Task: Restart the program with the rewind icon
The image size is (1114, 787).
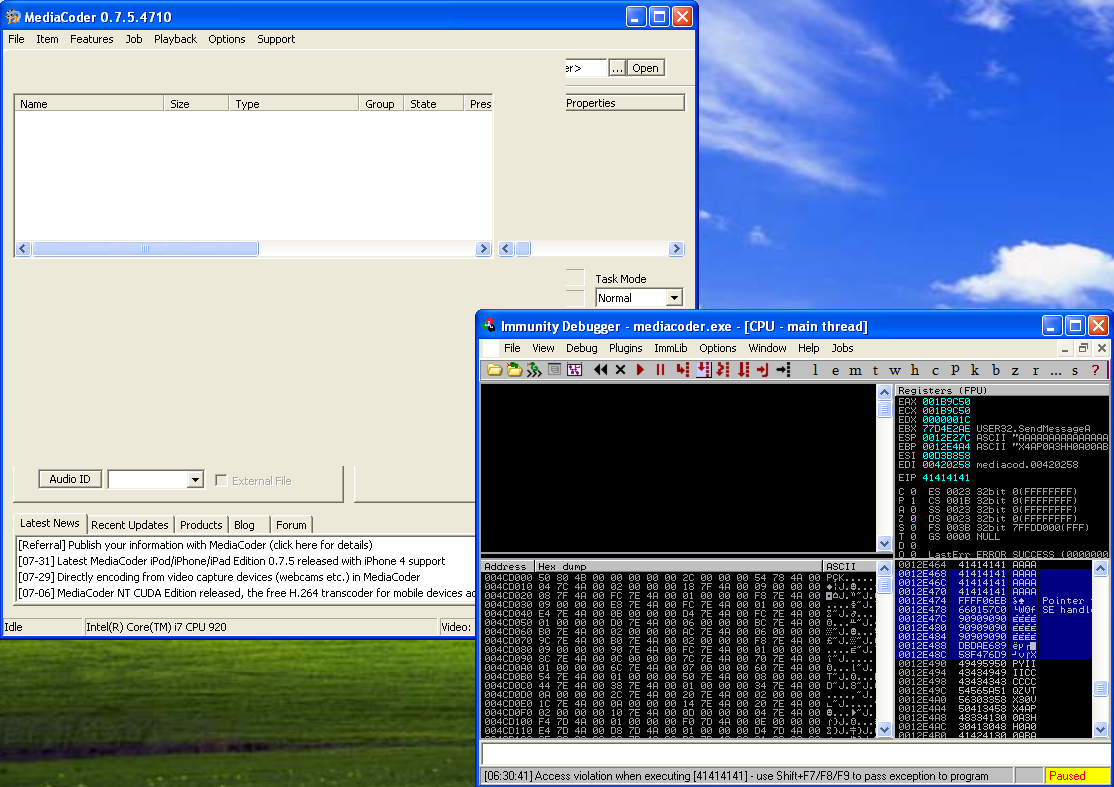Action: [600, 370]
